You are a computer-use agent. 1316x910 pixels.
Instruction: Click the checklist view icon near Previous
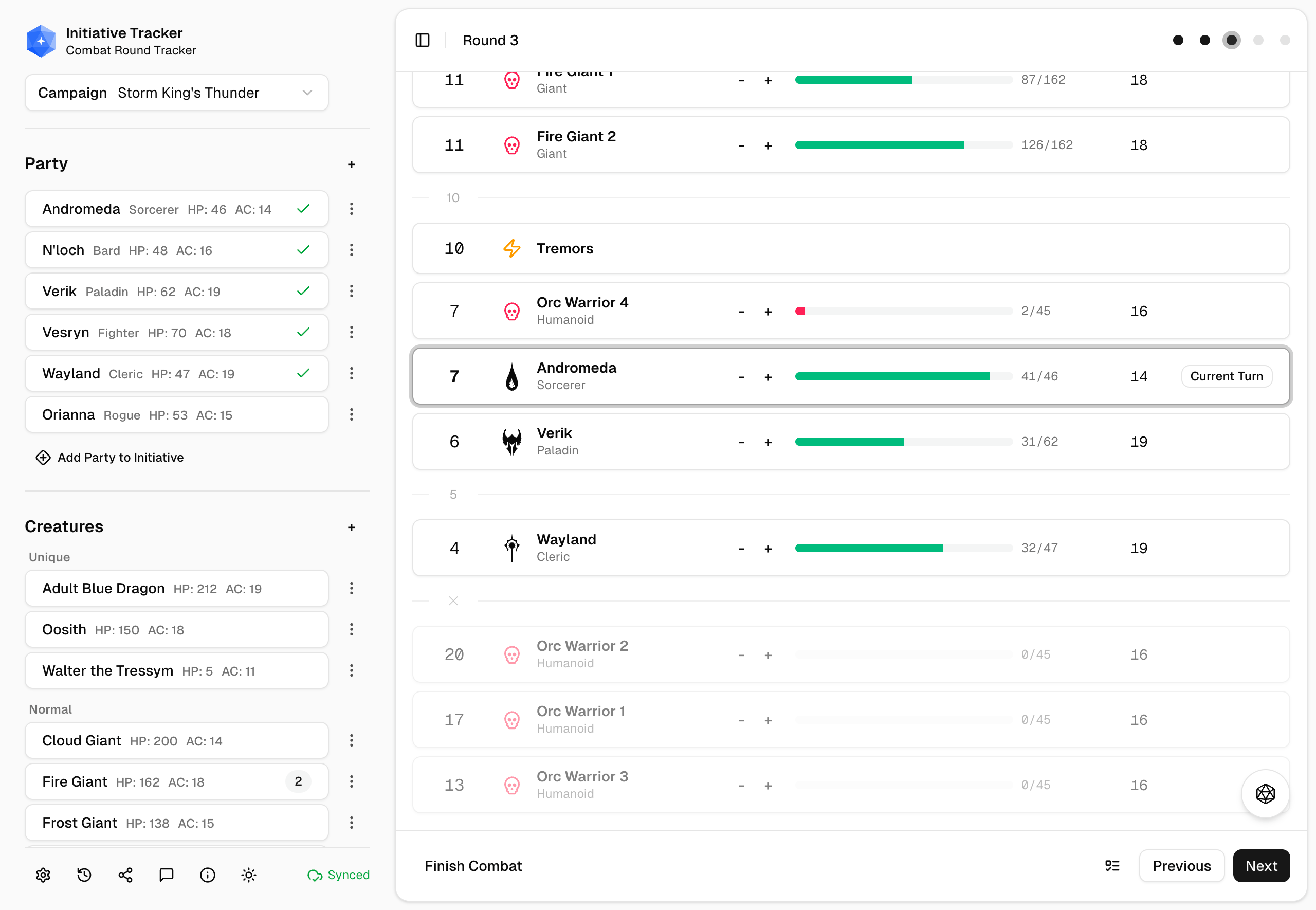pos(1112,865)
